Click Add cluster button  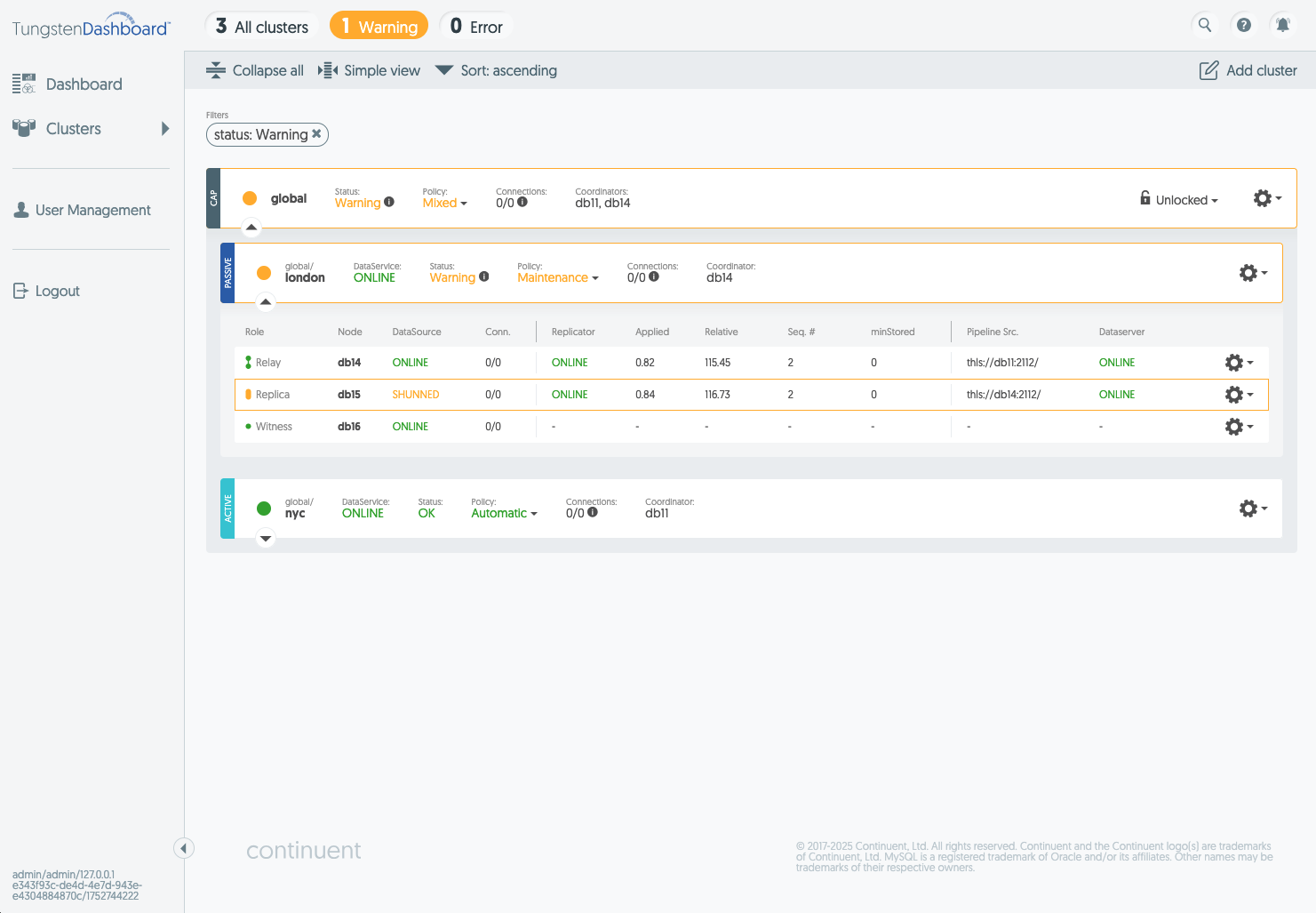(1248, 70)
